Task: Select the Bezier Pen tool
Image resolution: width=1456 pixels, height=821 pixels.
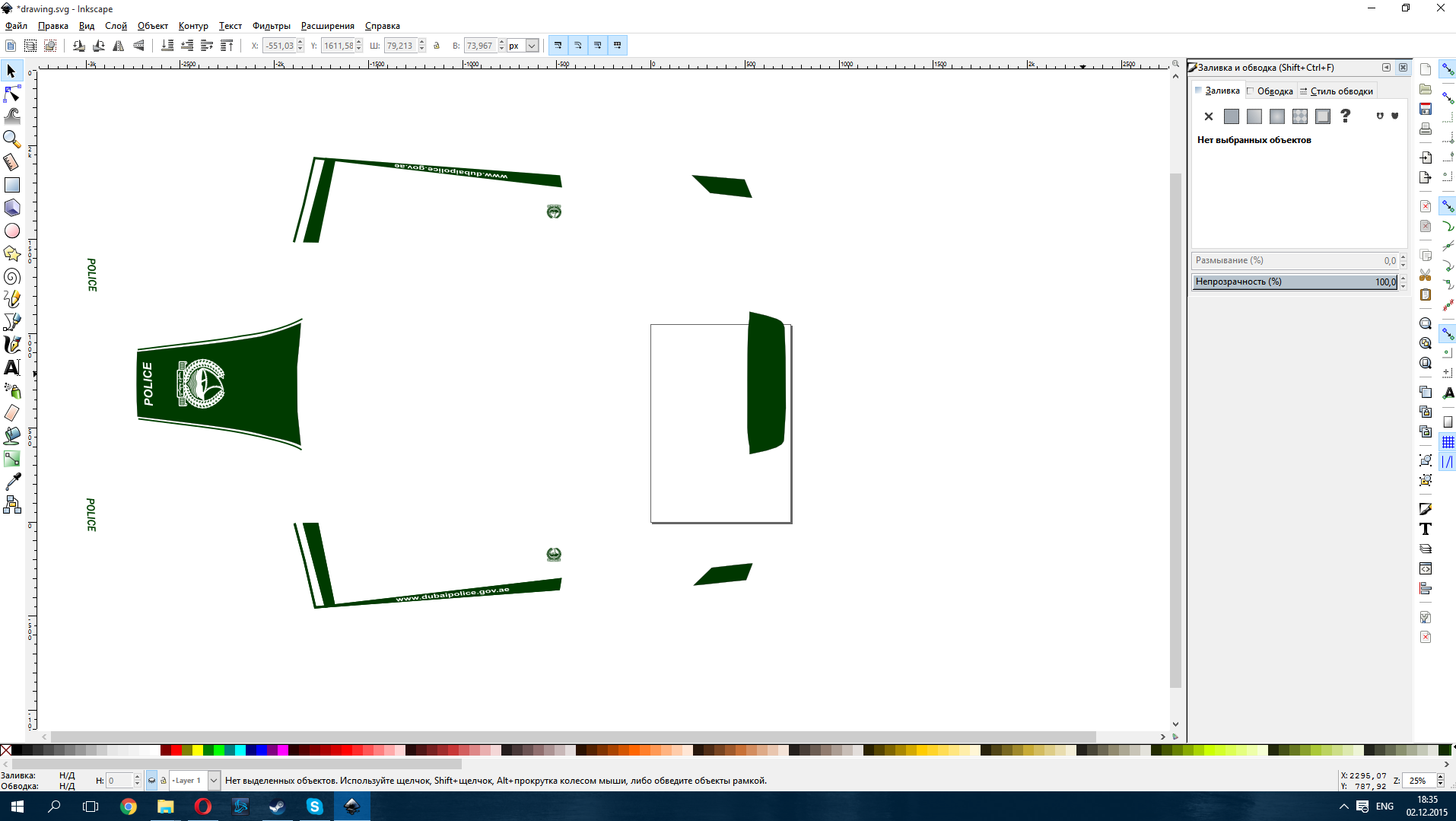Action: pos(11,322)
